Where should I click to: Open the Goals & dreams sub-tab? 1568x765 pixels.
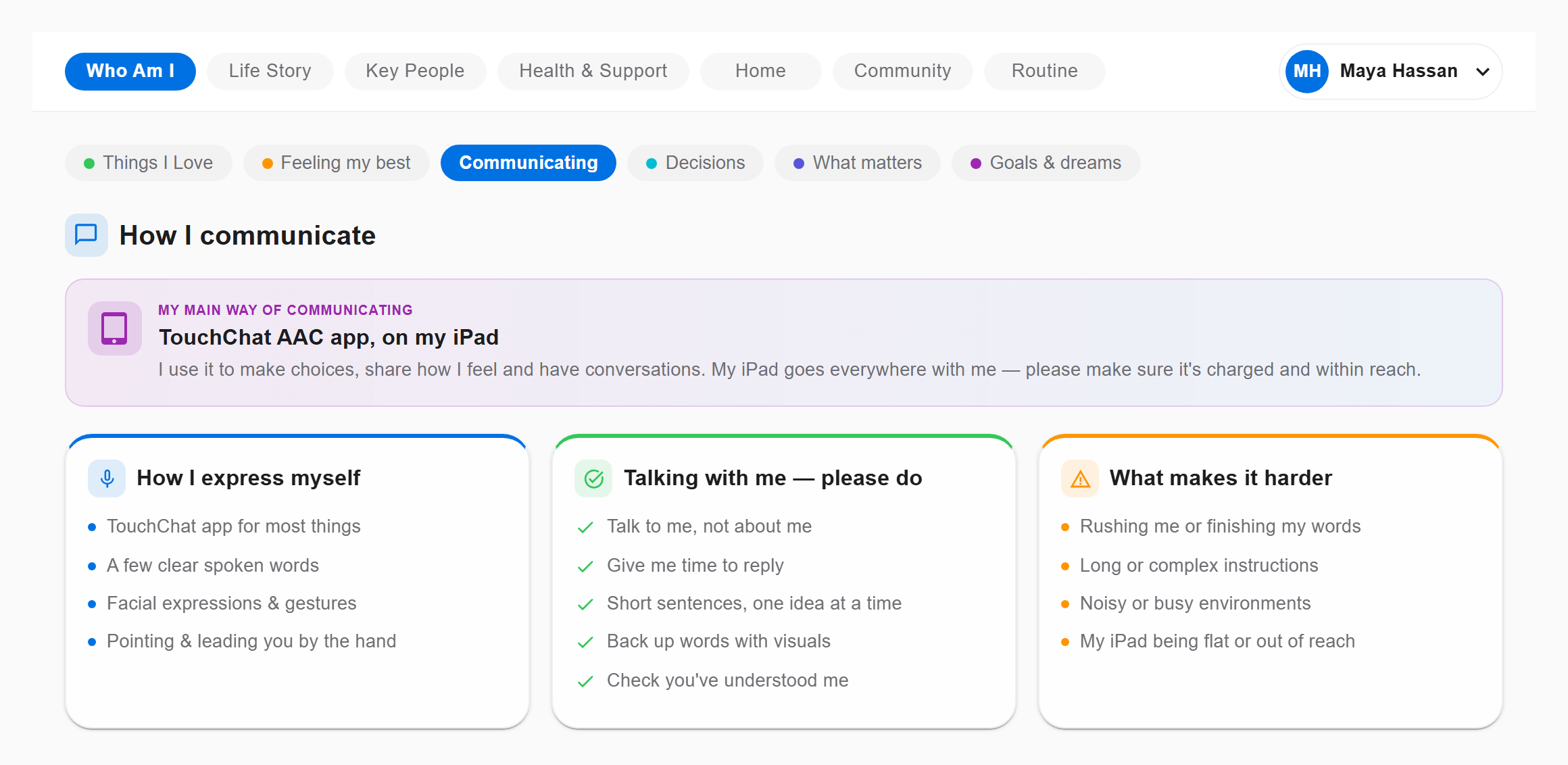(x=1046, y=163)
